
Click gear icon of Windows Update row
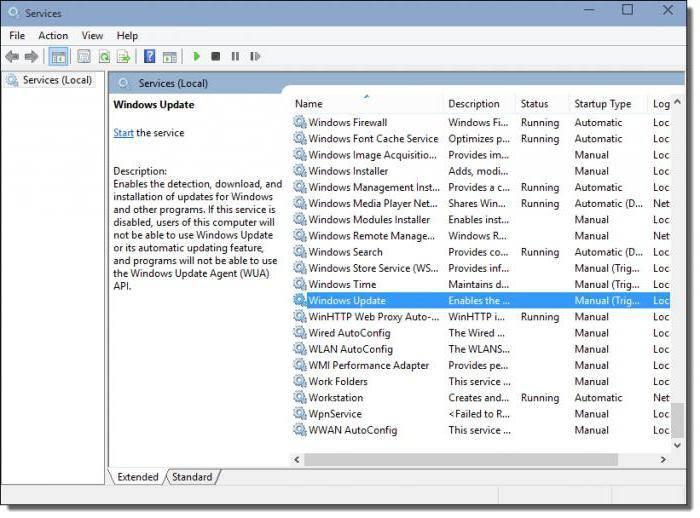click(x=300, y=300)
